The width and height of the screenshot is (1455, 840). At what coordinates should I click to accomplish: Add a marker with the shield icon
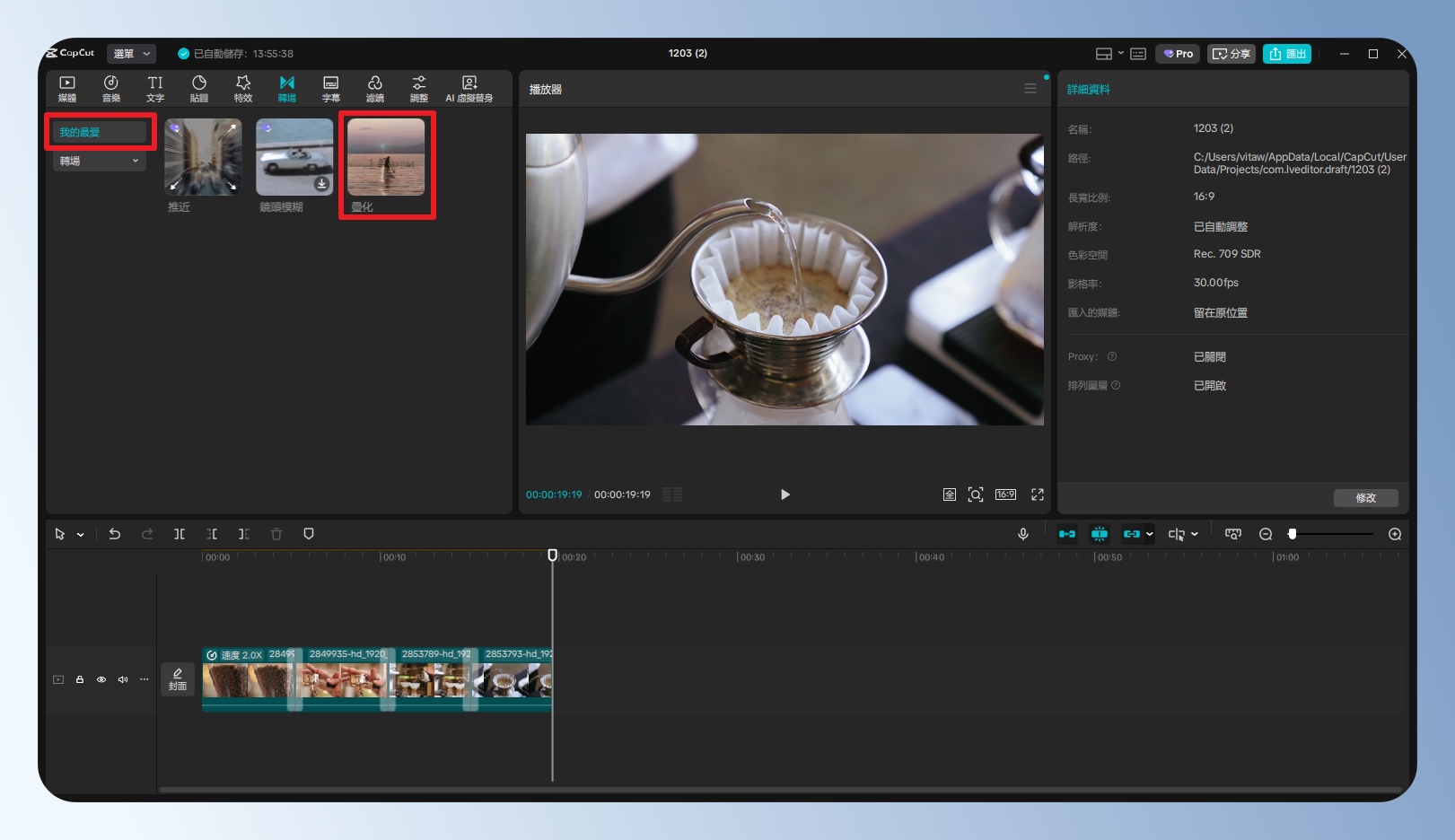(309, 534)
